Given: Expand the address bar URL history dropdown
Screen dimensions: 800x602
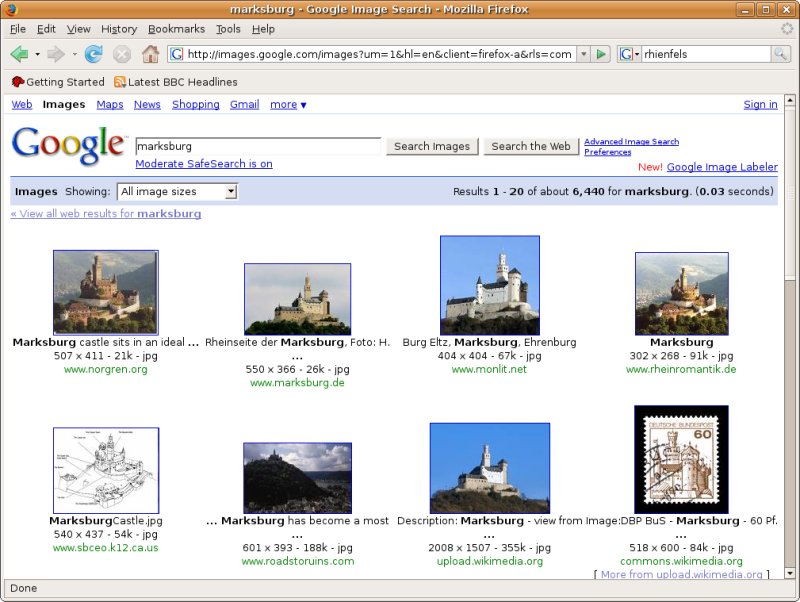Looking at the screenshot, I should coord(584,54).
